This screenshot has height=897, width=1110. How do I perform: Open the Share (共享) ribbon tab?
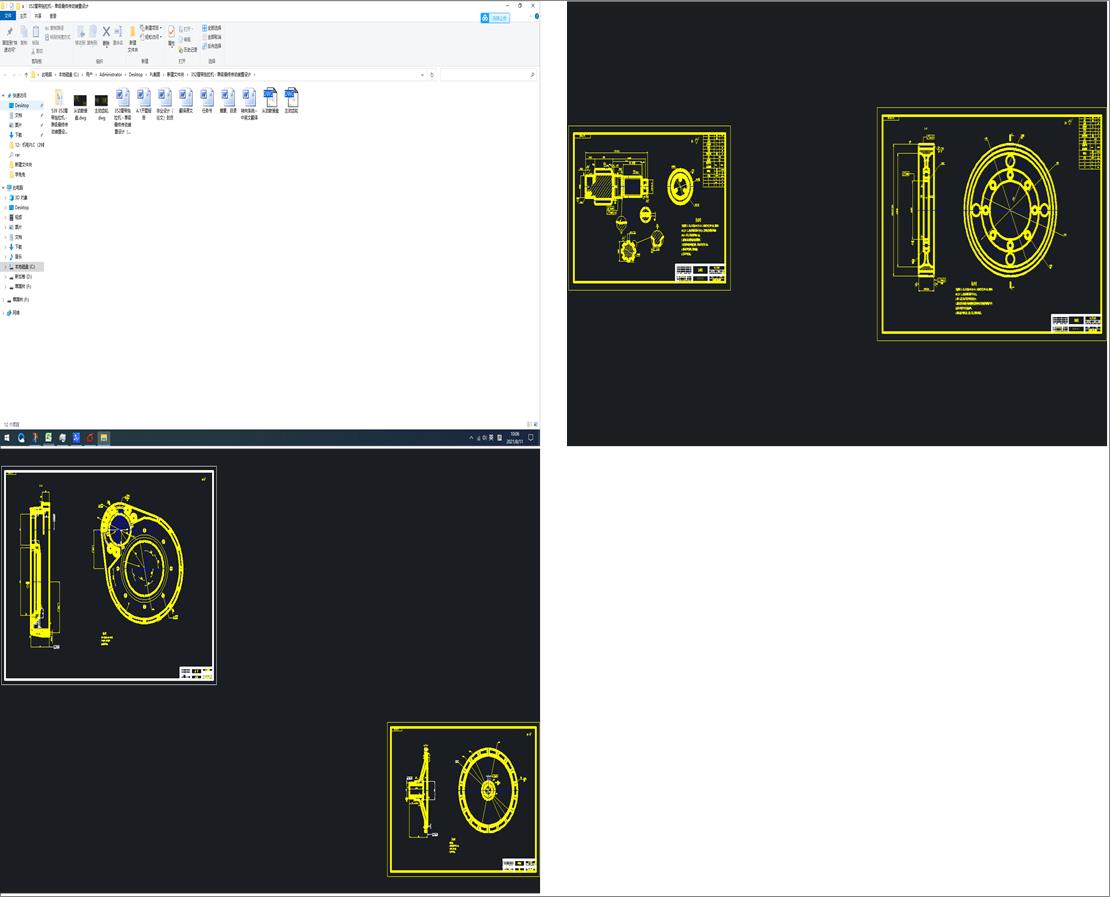pyautogui.click(x=38, y=16)
